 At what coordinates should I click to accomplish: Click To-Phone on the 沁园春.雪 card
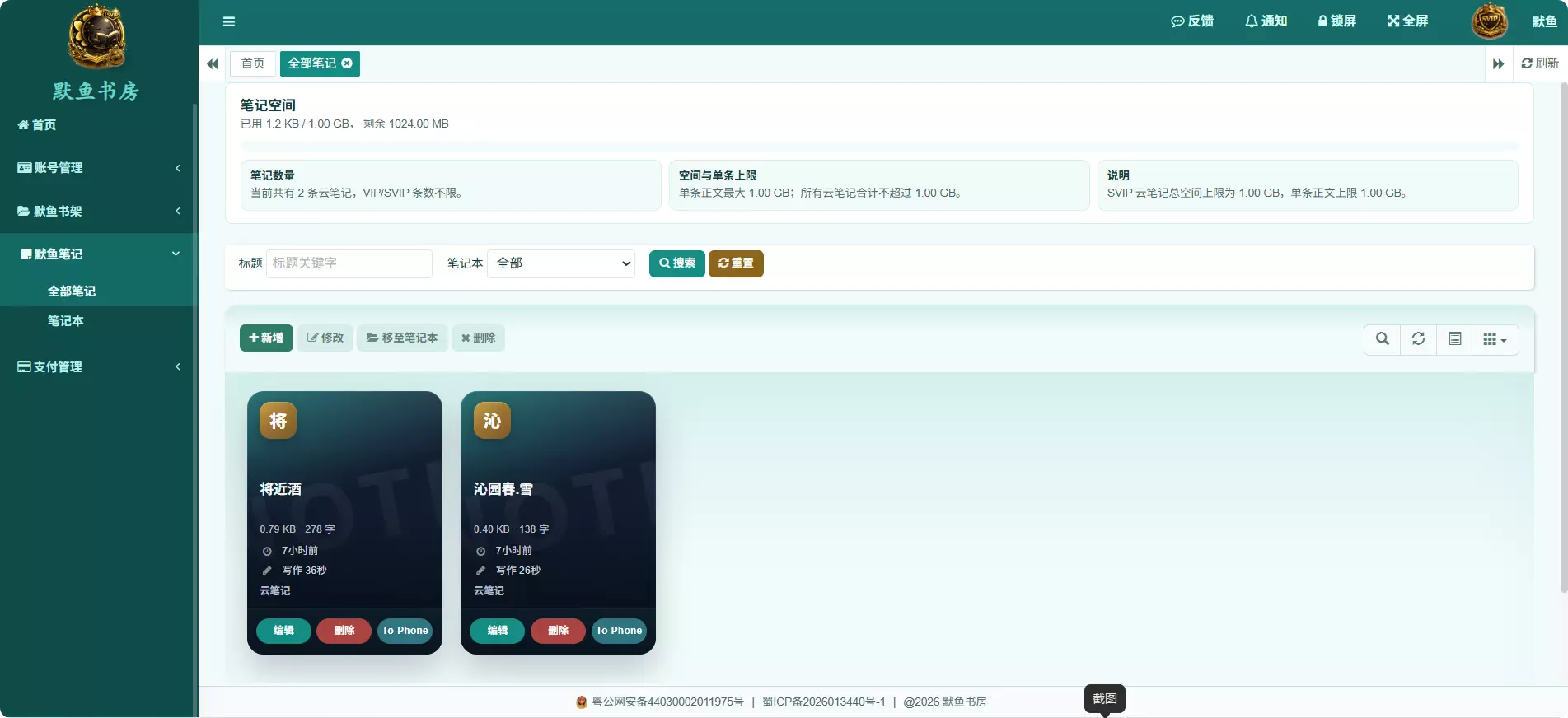click(x=619, y=631)
